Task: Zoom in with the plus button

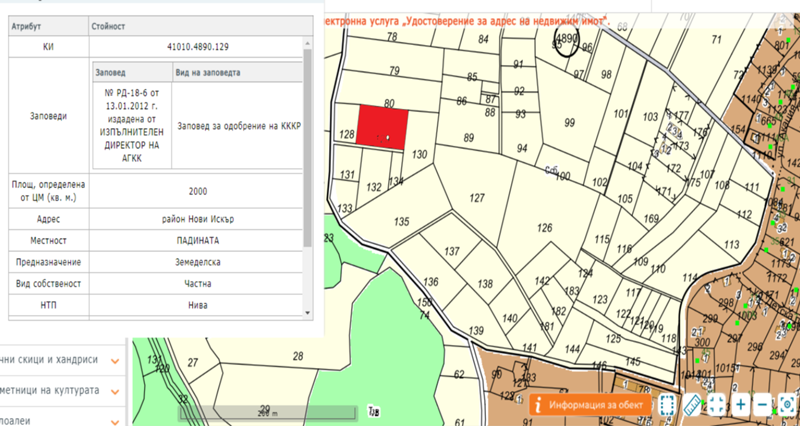Action: [740, 405]
